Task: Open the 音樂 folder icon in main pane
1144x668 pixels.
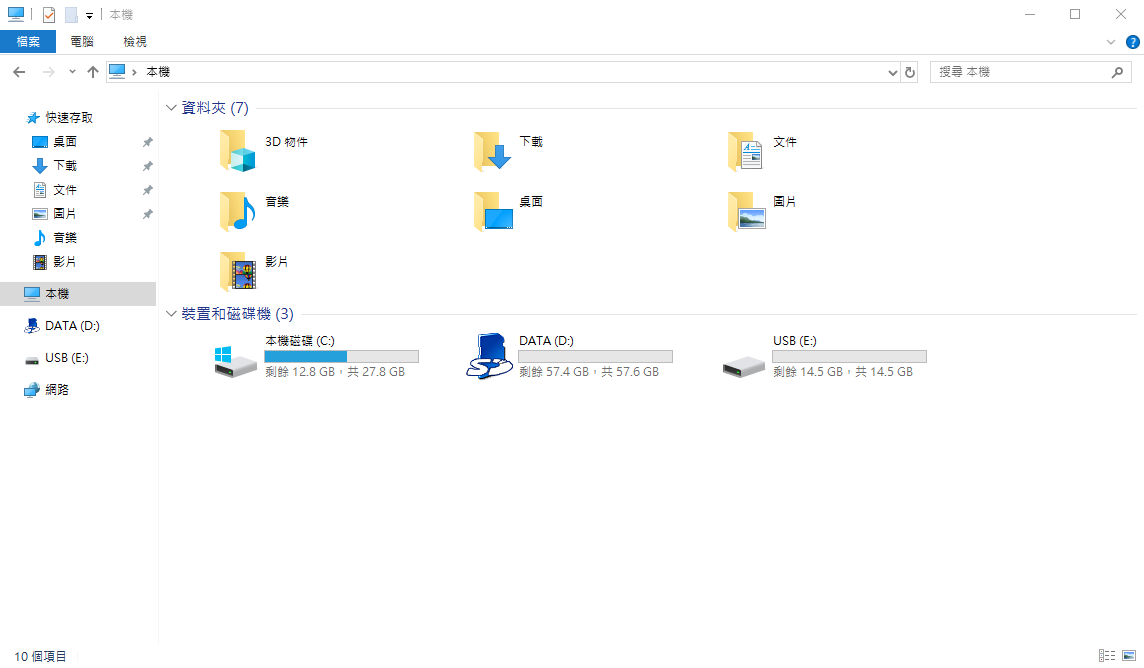Action: click(238, 211)
